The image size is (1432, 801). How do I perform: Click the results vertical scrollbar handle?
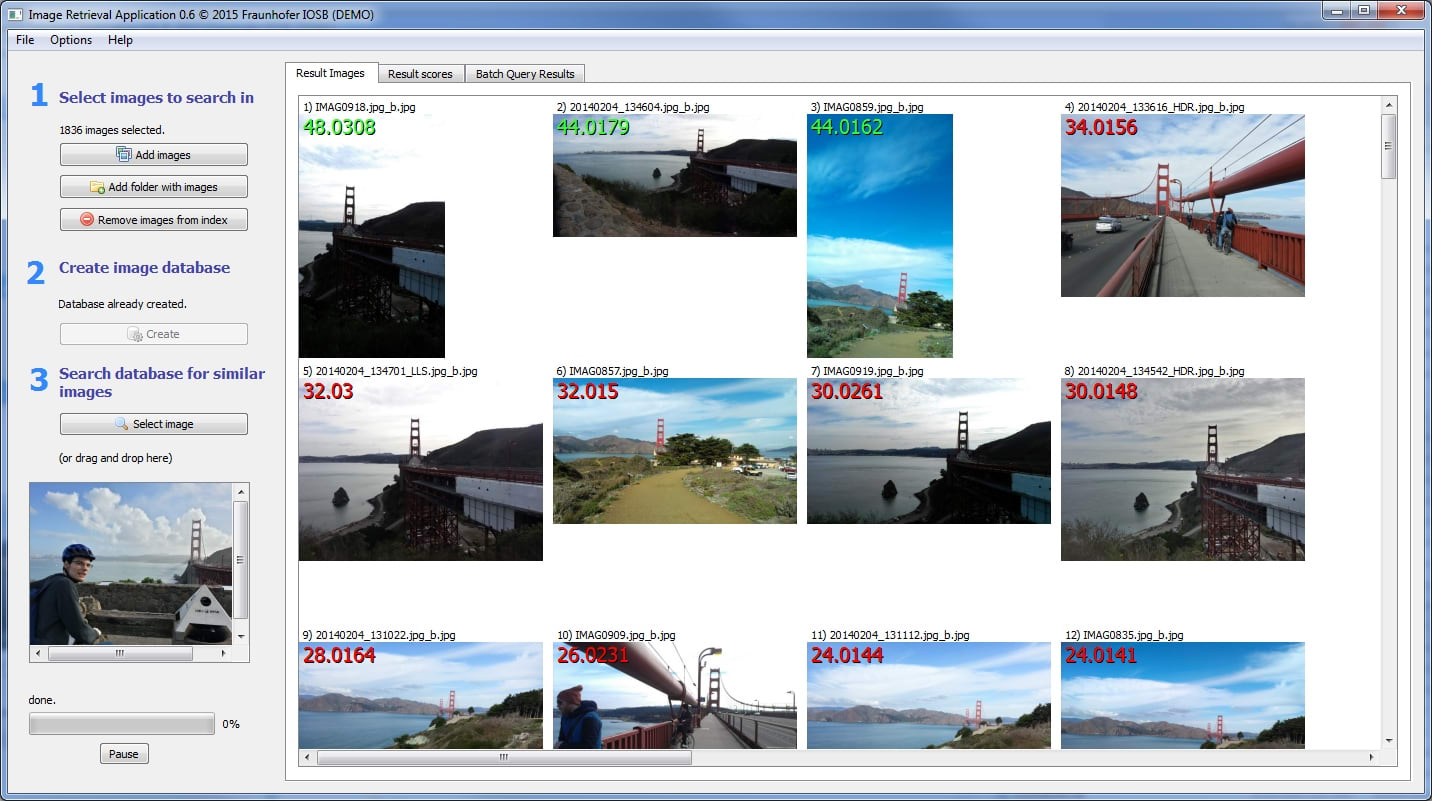[1388, 146]
